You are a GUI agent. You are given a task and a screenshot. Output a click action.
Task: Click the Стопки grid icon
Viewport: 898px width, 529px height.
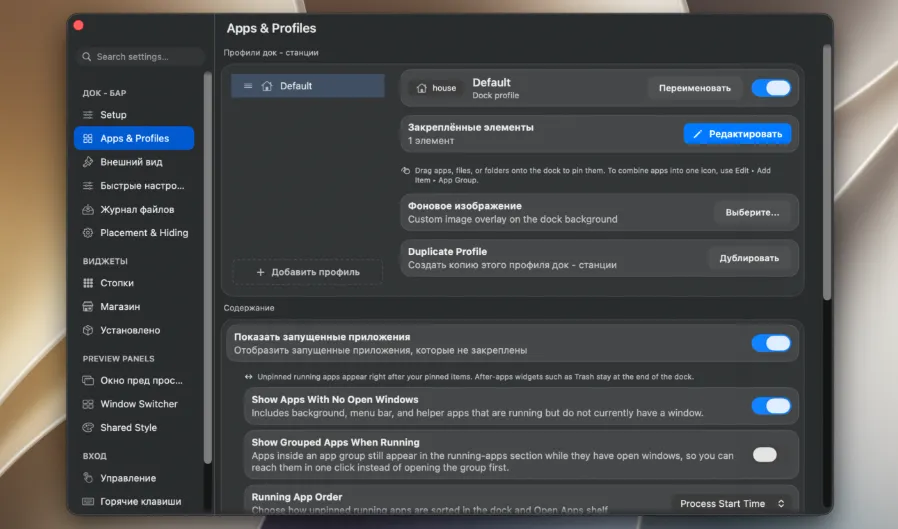[x=88, y=283]
